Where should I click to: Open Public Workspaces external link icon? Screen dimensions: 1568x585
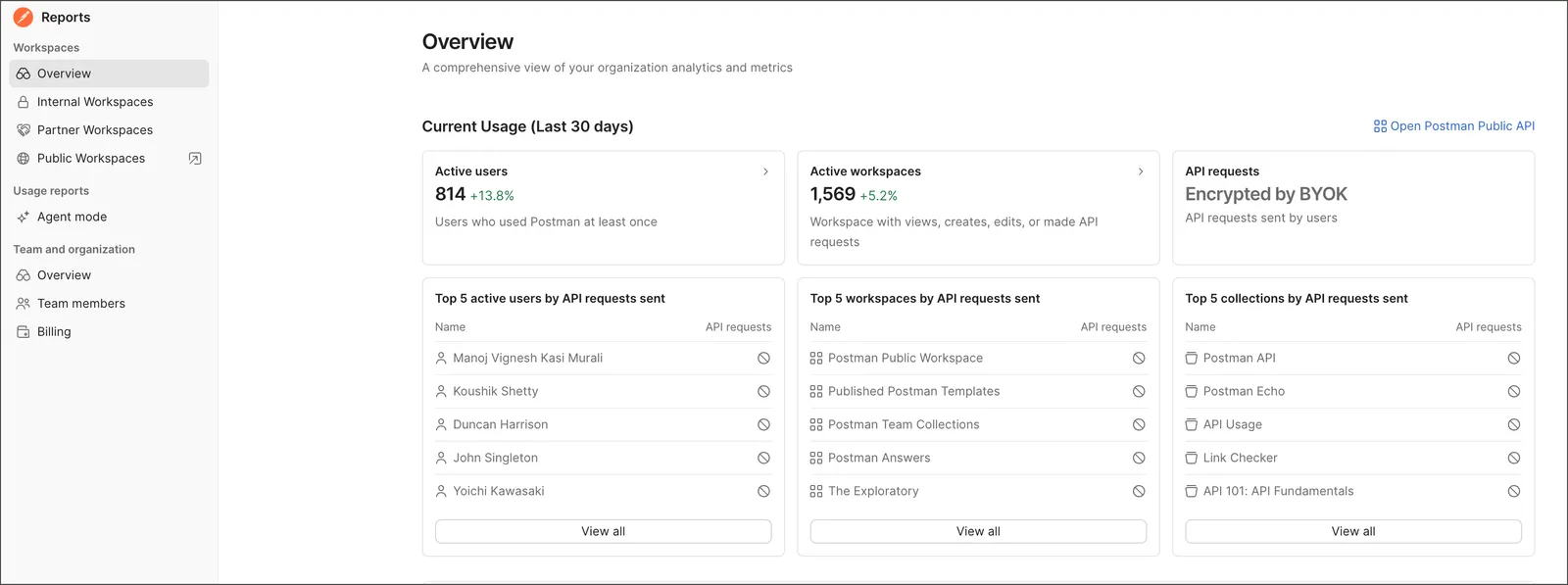click(195, 159)
